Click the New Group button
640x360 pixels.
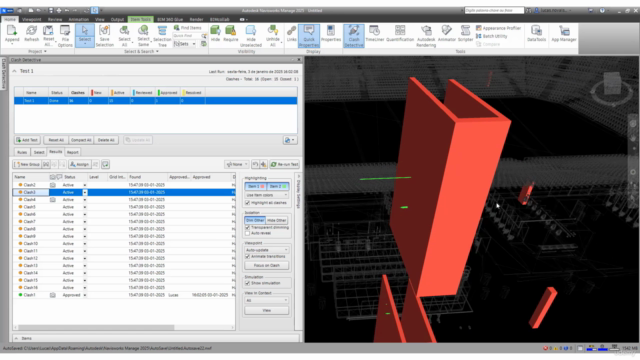click(x=27, y=164)
